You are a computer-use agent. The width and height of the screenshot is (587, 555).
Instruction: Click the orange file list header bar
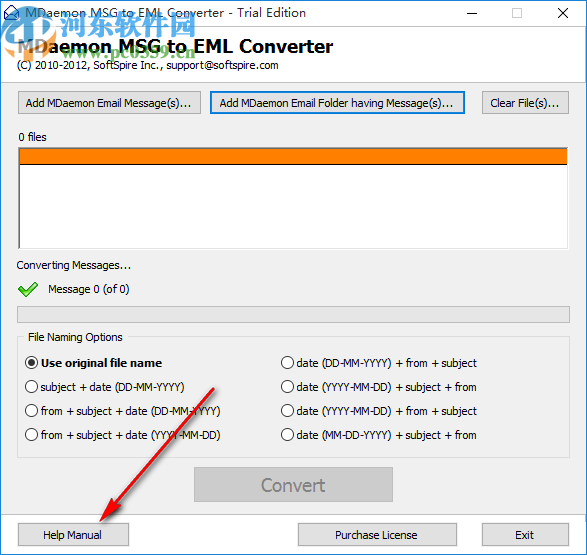293,156
